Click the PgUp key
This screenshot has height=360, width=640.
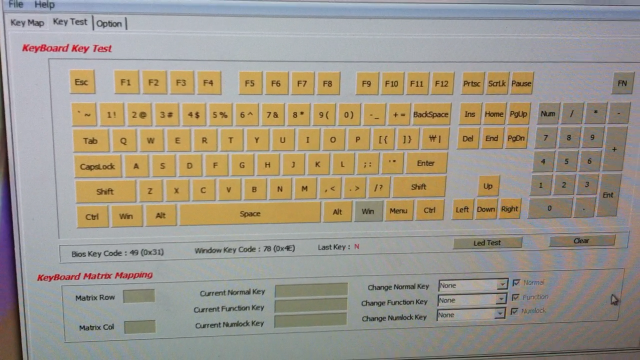click(x=518, y=114)
